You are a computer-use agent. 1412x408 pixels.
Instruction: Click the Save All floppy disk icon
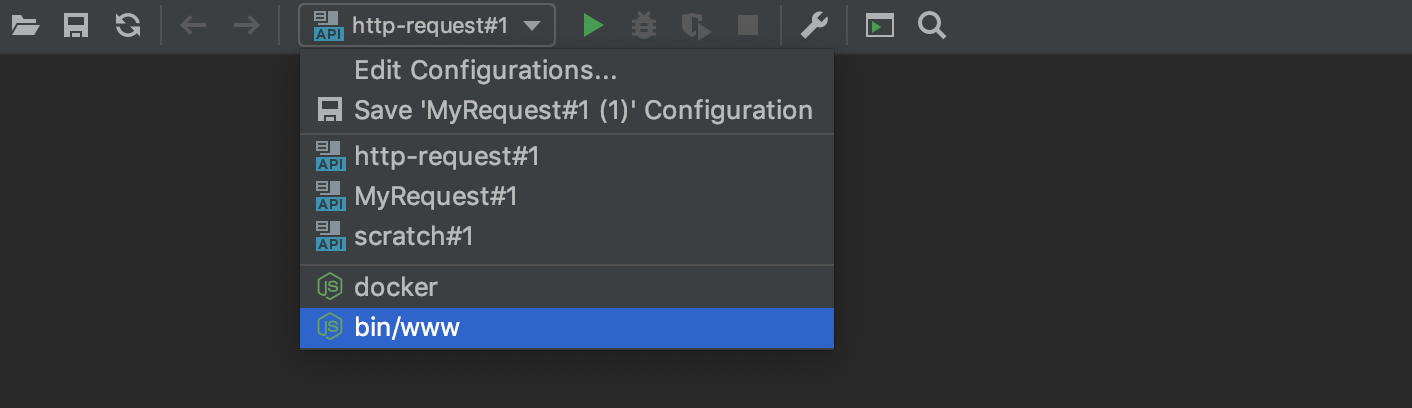[76, 26]
